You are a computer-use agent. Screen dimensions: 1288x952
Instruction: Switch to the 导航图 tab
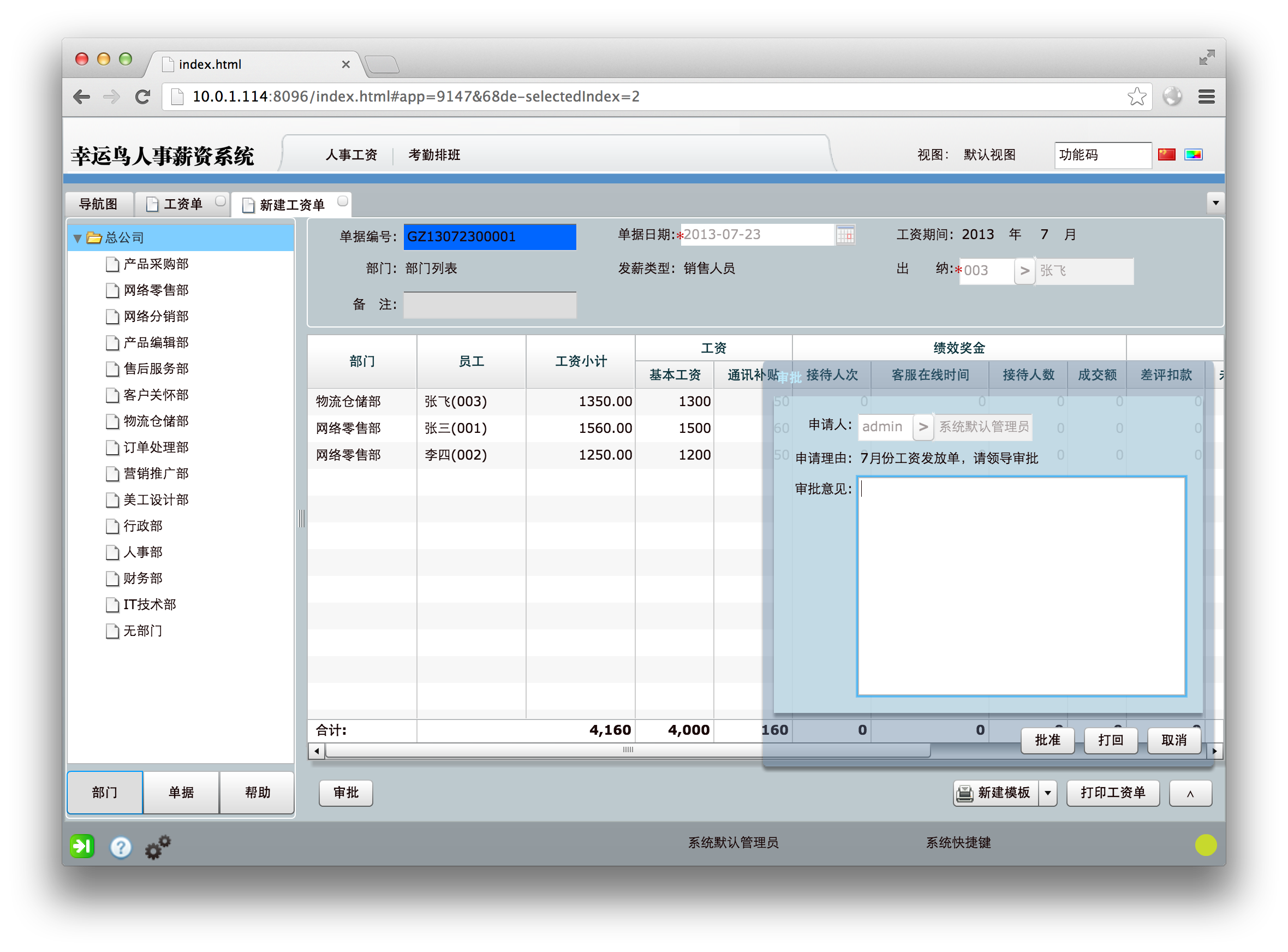click(x=99, y=204)
